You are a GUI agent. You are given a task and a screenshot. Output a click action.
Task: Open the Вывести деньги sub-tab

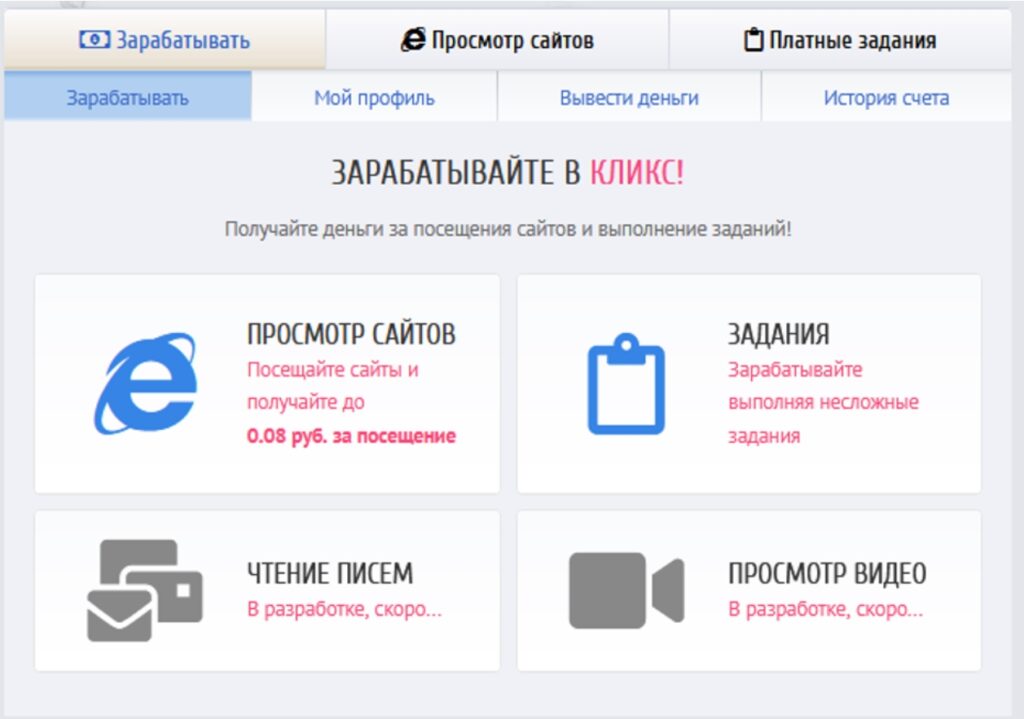click(x=629, y=97)
